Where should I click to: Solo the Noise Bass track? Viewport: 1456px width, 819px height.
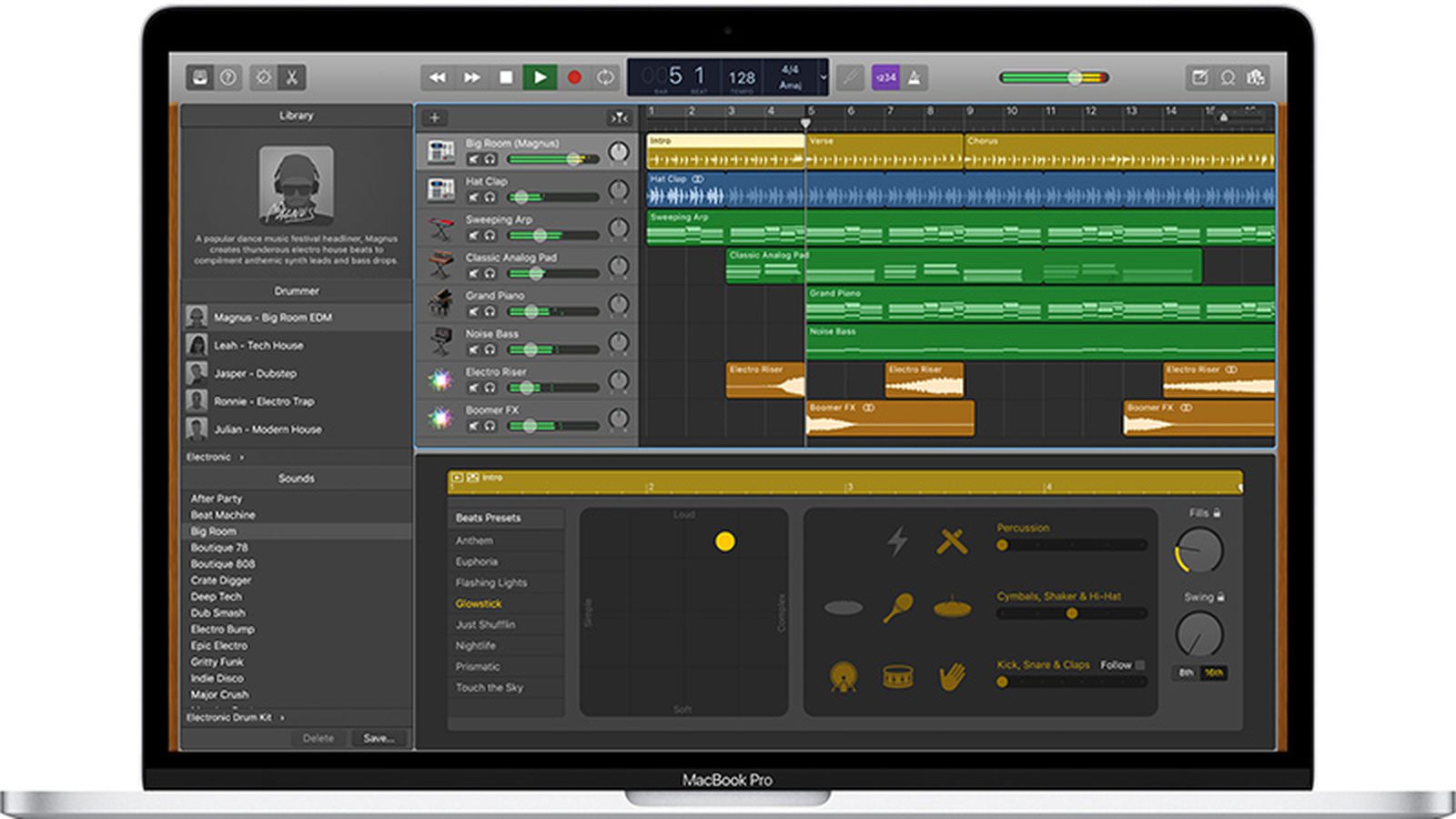(490, 349)
